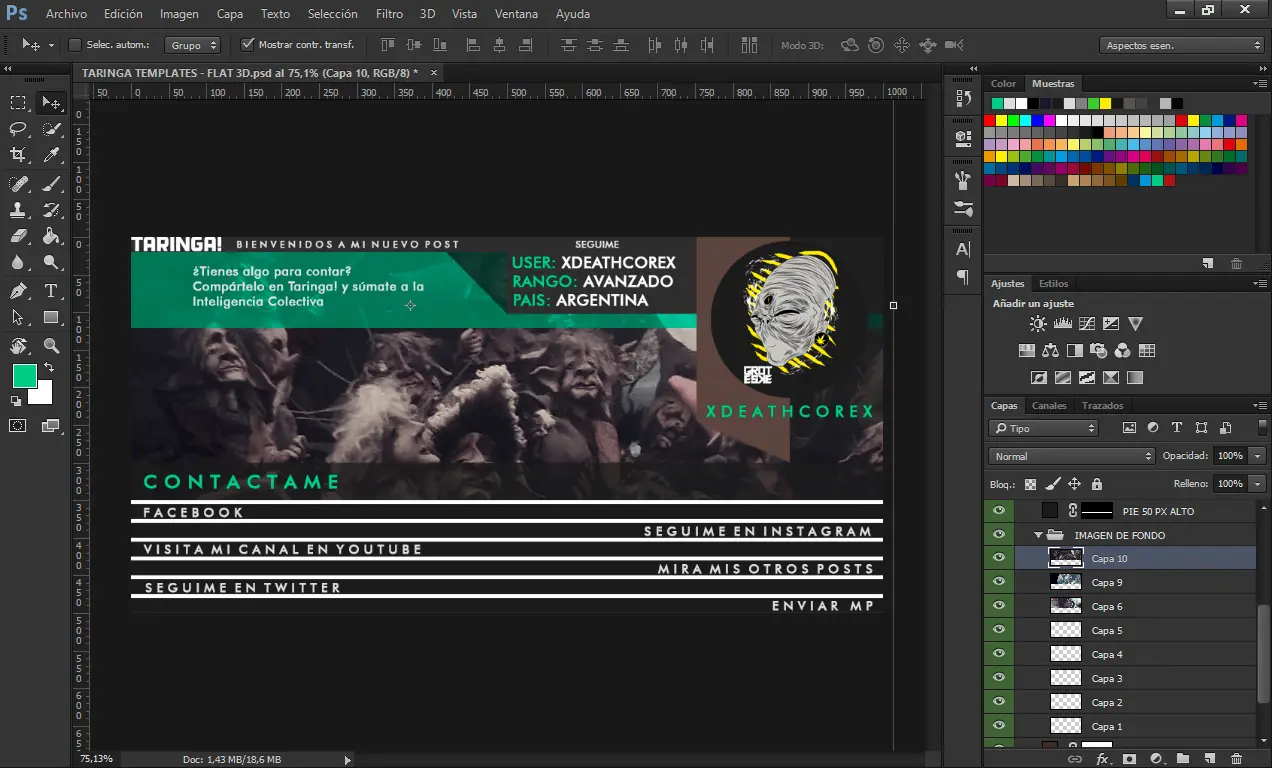
Task: Click the zoom percentage field 75,13%
Action: tap(96, 760)
